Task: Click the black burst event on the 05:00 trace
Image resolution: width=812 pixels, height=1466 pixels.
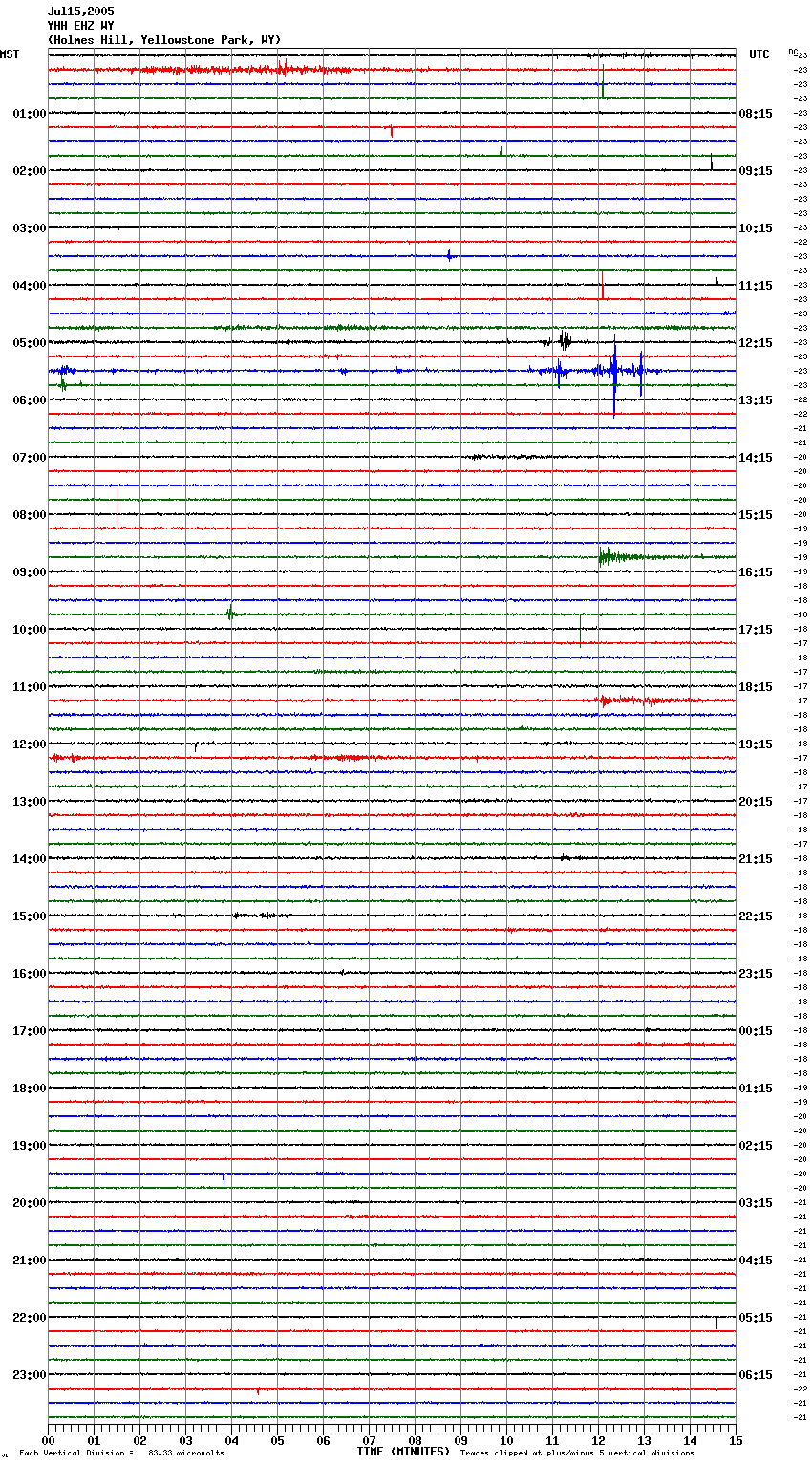Action: 565,340
